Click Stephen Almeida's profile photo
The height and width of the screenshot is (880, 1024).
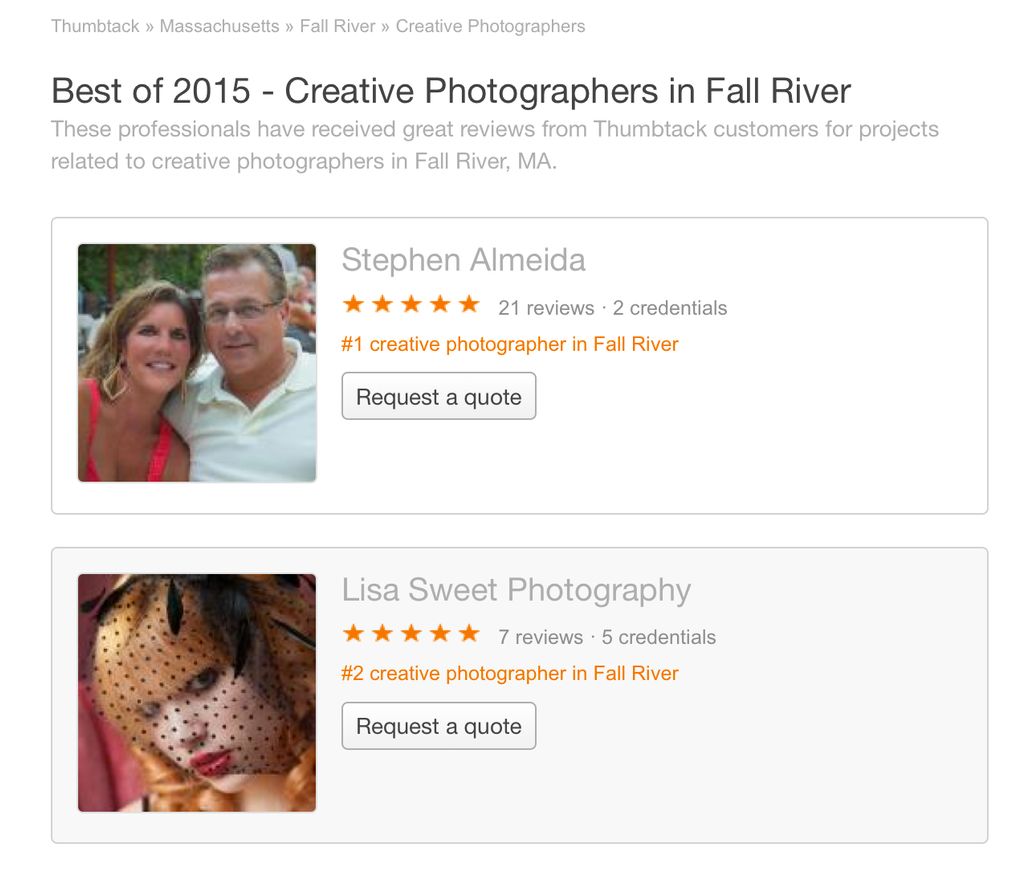point(196,362)
